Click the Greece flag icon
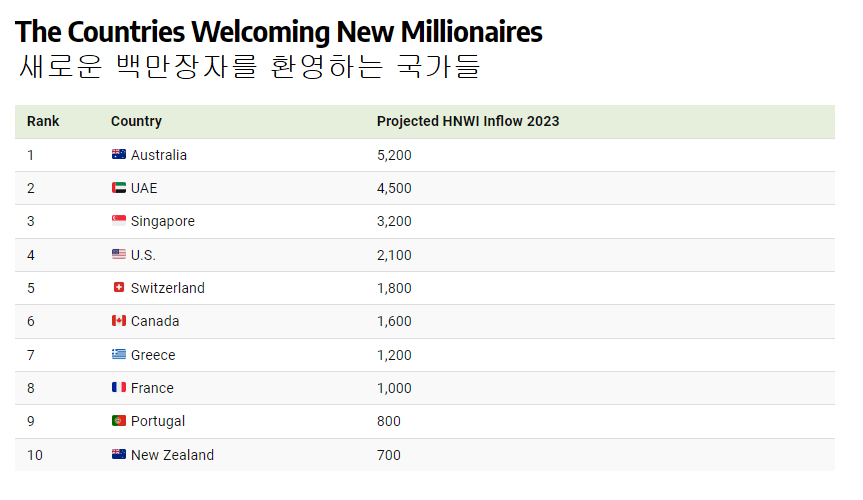 coord(119,355)
